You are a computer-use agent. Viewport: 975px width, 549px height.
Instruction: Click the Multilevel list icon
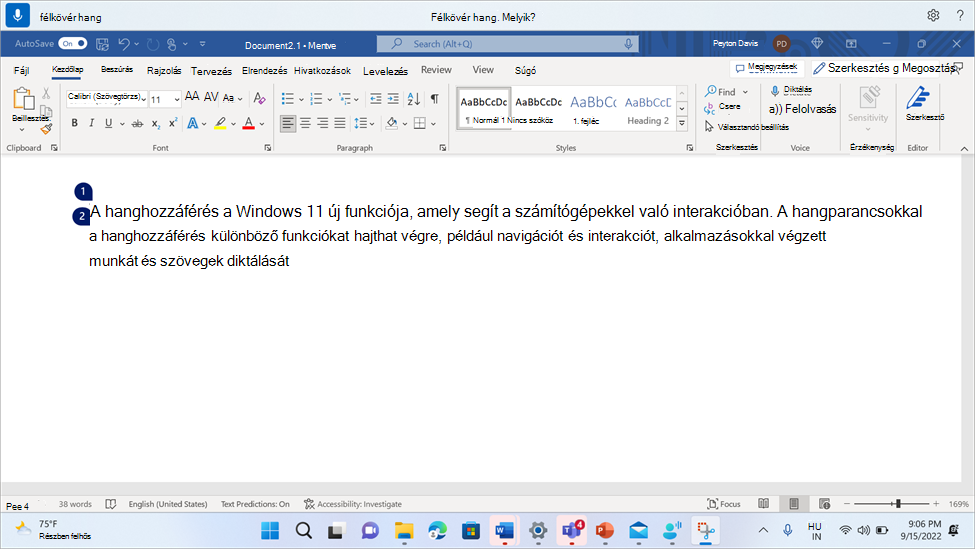[x=344, y=98]
